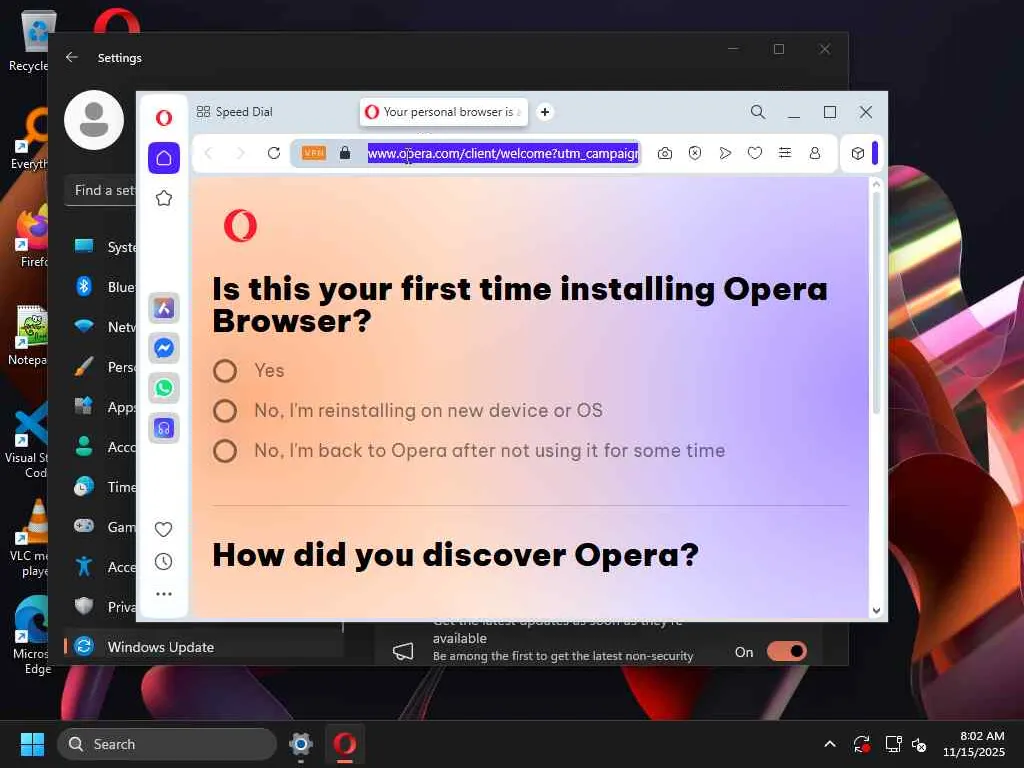The width and height of the screenshot is (1024, 768).
Task: Open Windows Update in Settings sidebar
Action: tap(203, 647)
